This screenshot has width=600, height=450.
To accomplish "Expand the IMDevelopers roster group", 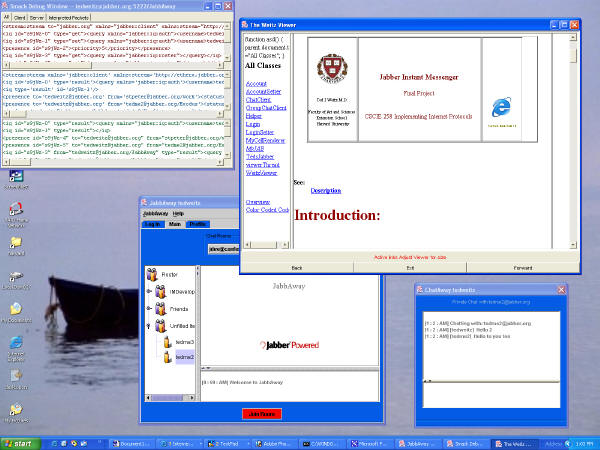I will point(149,291).
